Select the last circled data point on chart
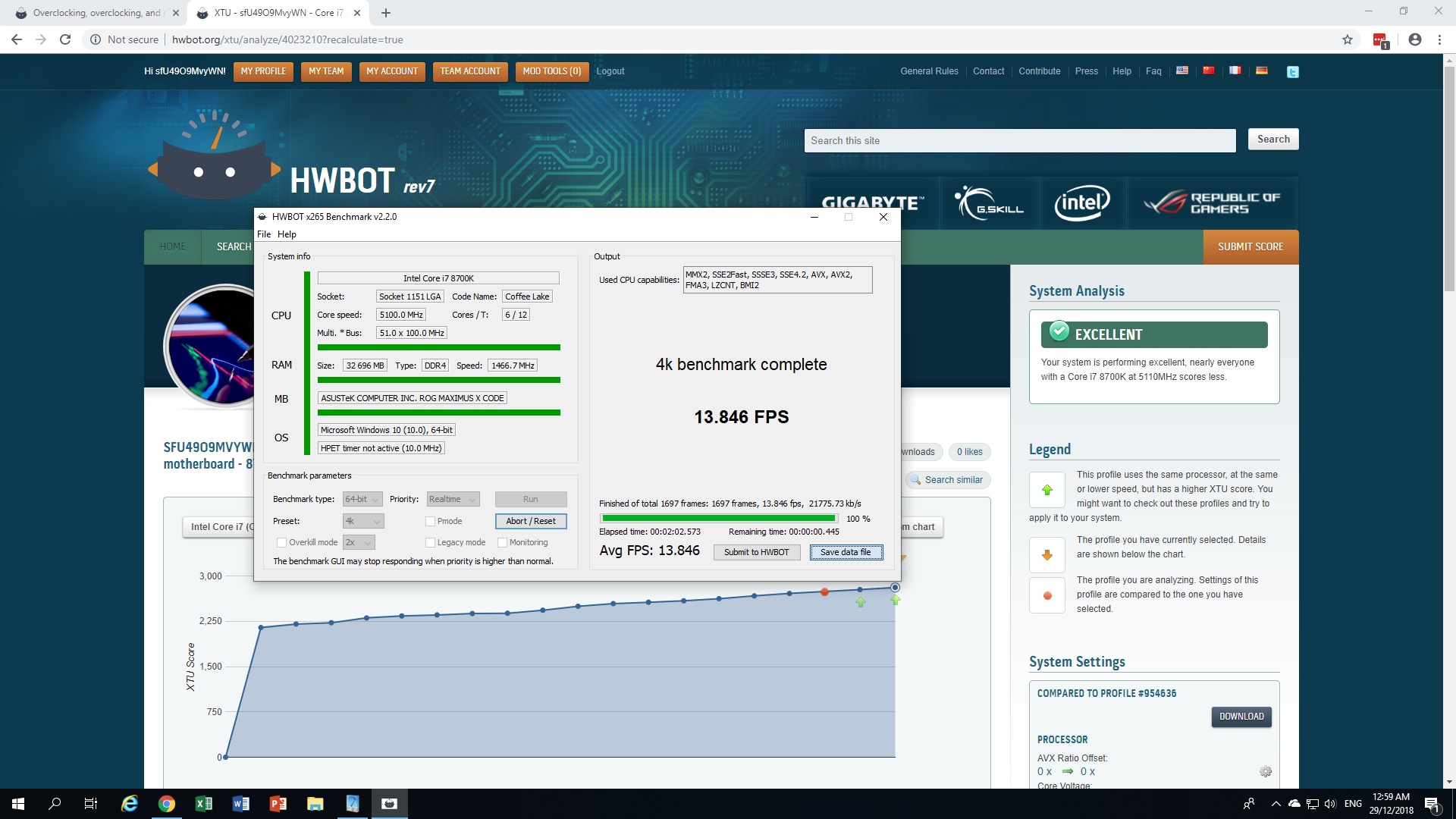This screenshot has width=1456, height=819. (895, 588)
